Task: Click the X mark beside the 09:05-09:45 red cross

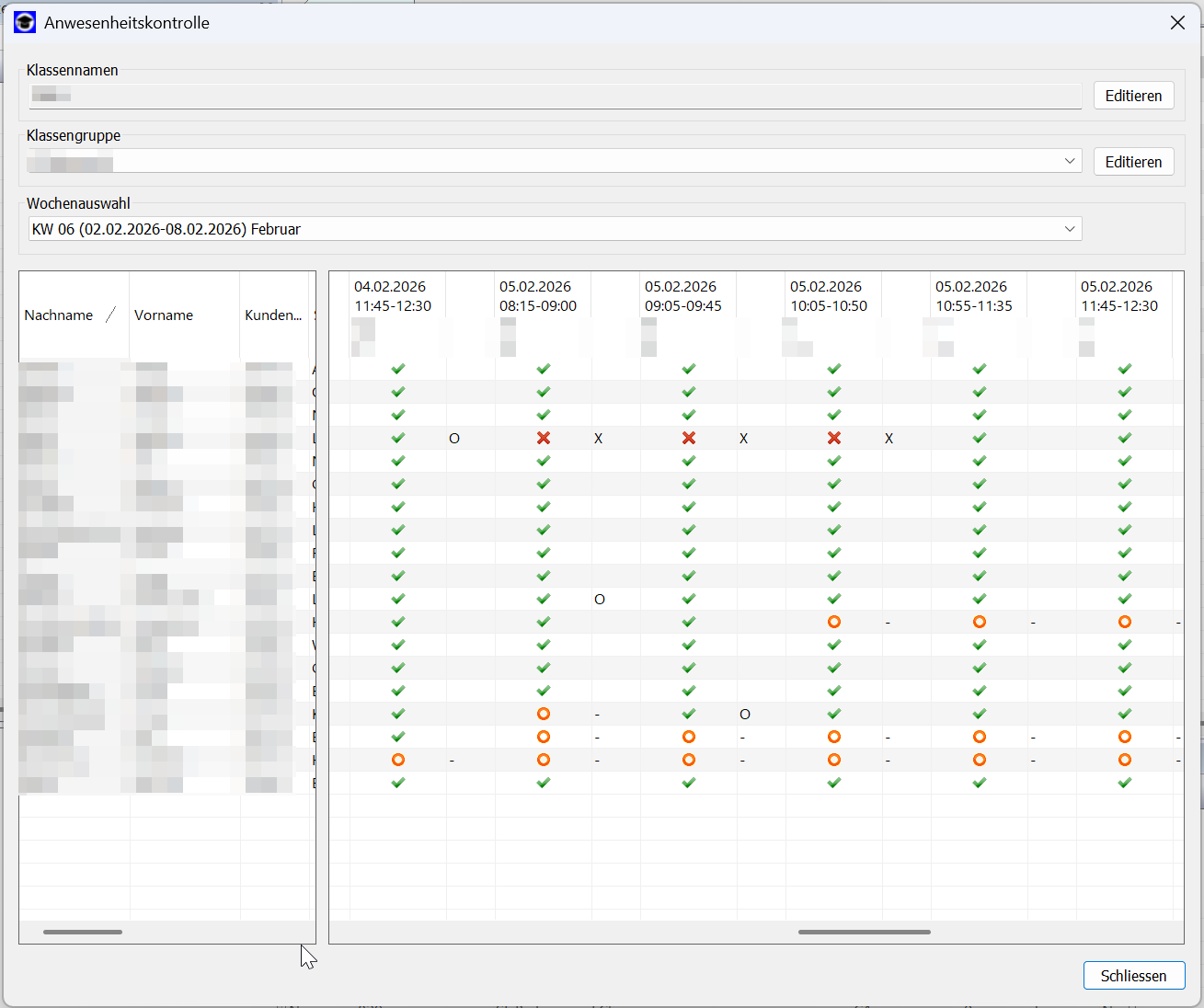Action: point(743,439)
